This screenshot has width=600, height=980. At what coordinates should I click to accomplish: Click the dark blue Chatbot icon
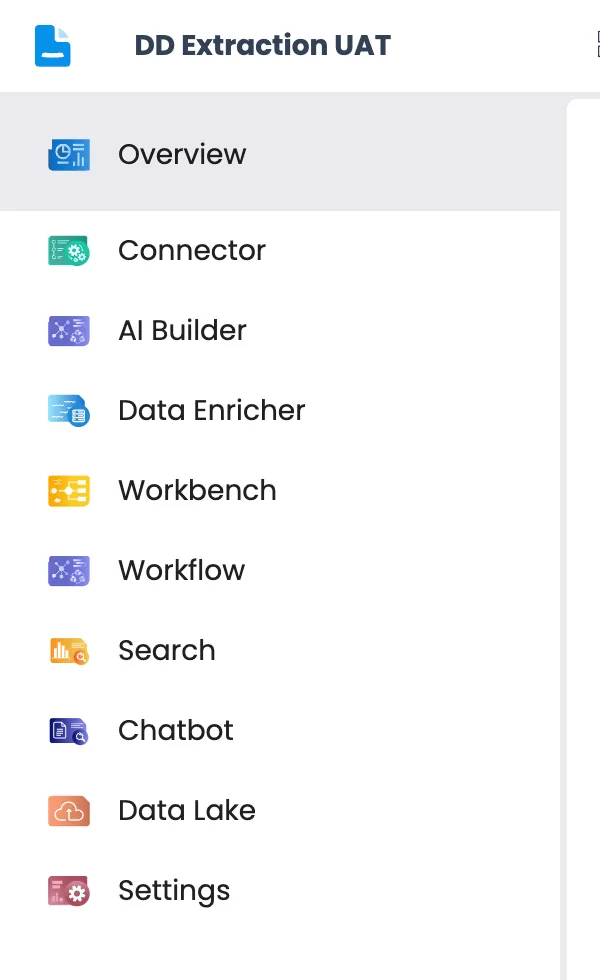point(69,731)
